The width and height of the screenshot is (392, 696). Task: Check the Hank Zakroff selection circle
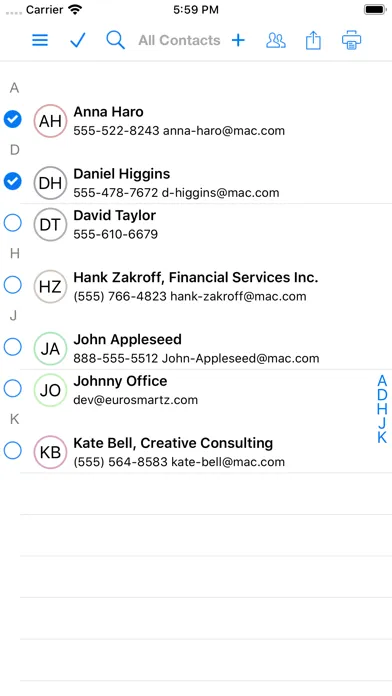pyautogui.click(x=12, y=285)
